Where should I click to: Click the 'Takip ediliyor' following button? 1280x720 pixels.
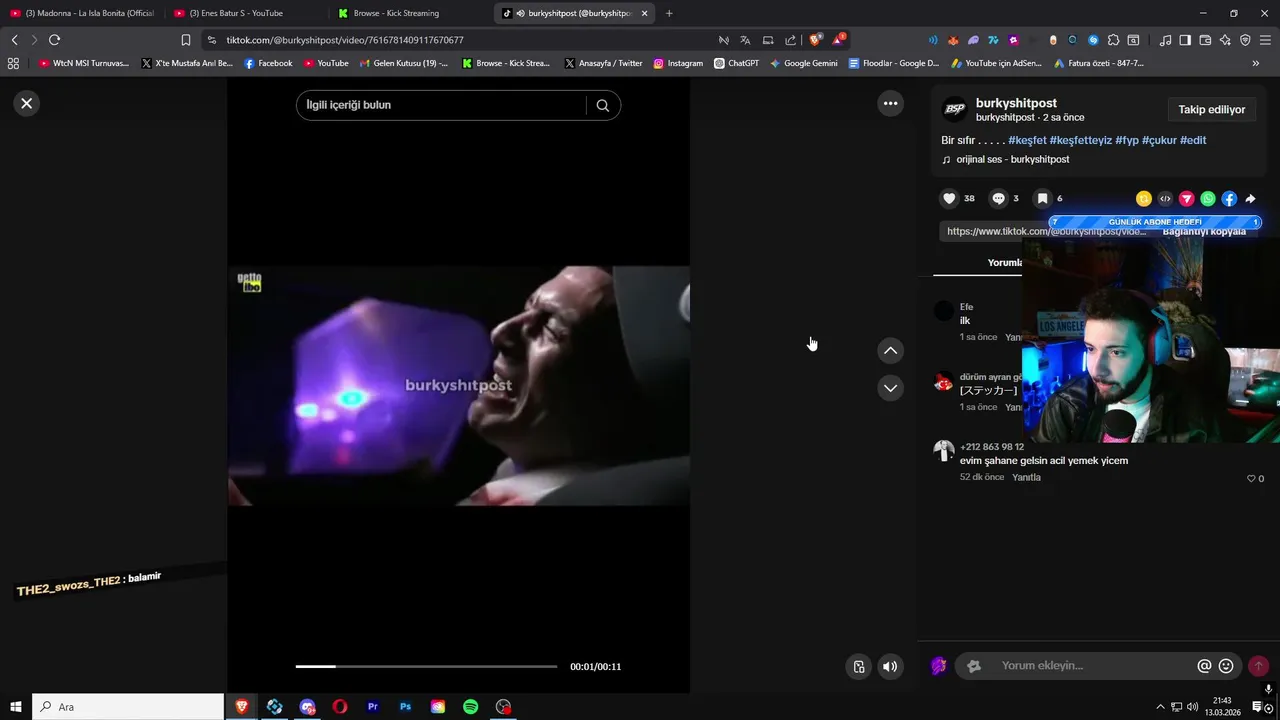point(1211,110)
